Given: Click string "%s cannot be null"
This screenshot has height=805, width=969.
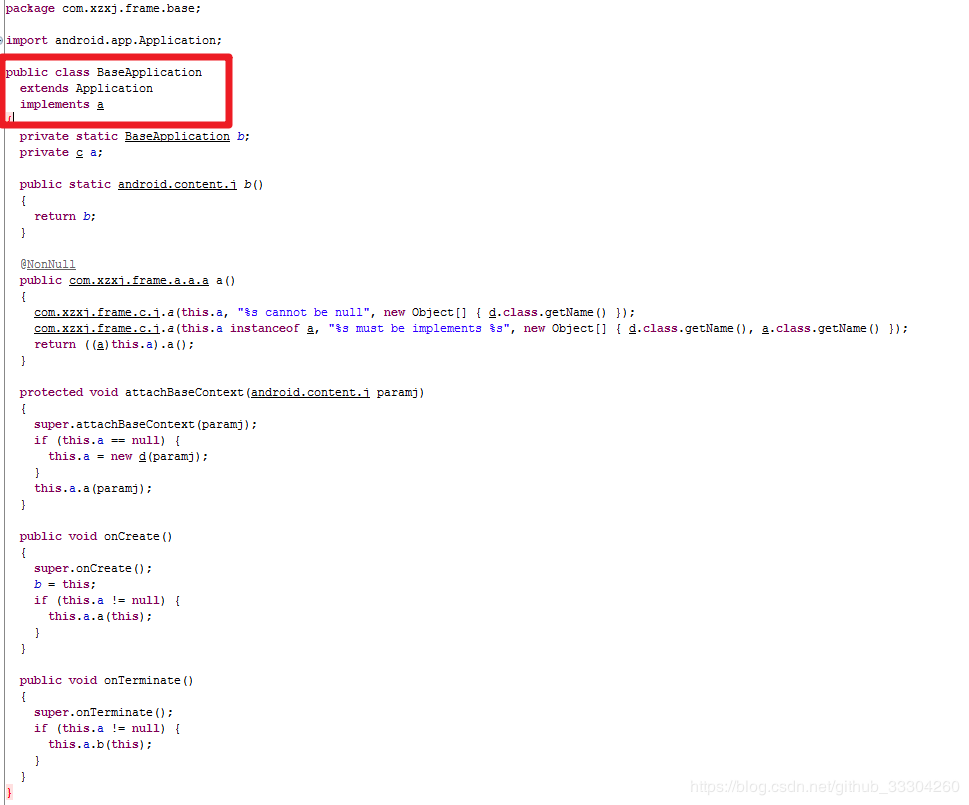Looking at the screenshot, I should [303, 313].
